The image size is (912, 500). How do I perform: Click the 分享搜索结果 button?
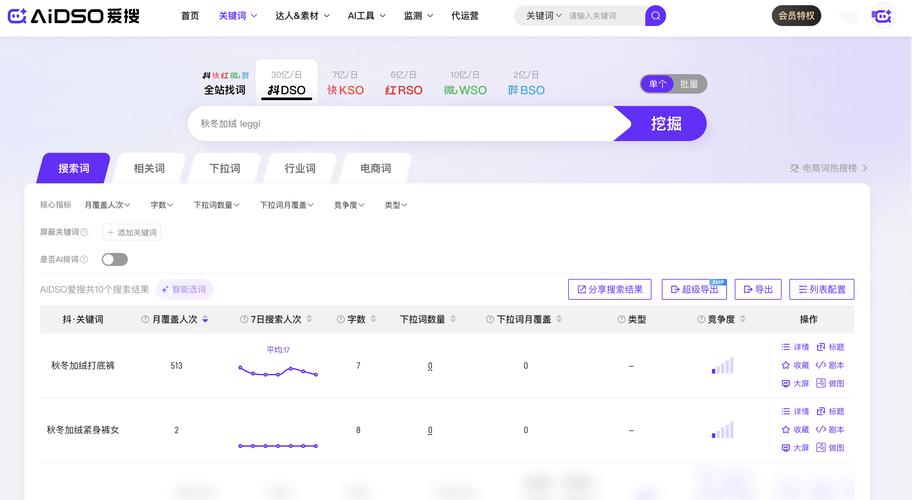(x=609, y=289)
